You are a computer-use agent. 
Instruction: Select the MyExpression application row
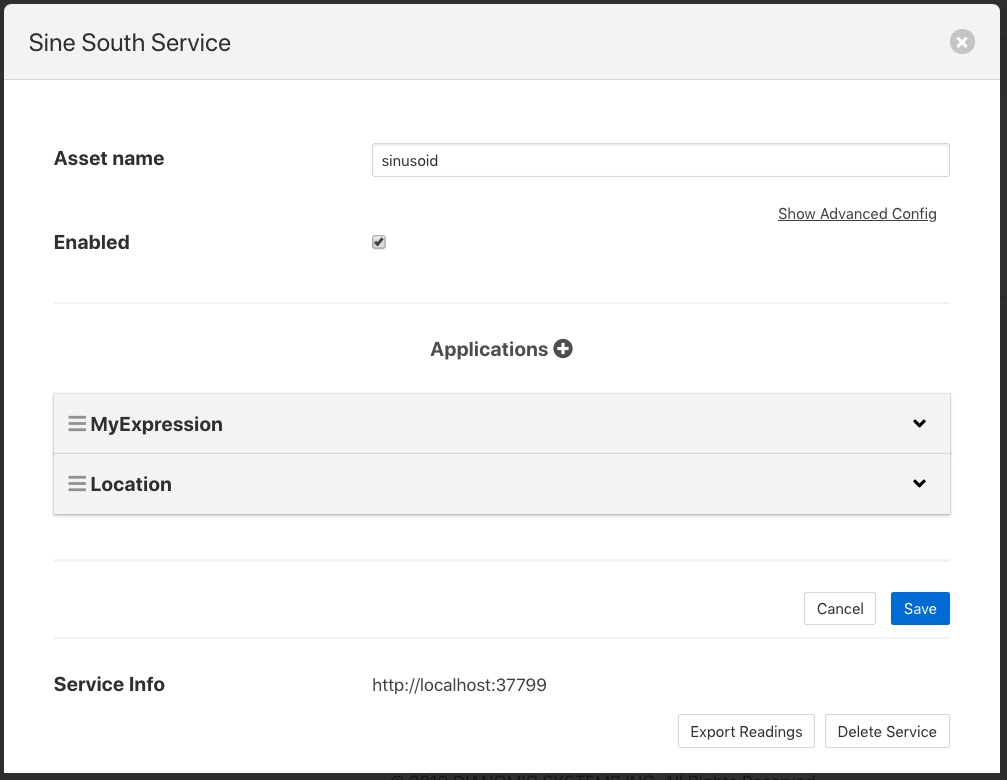coord(500,423)
